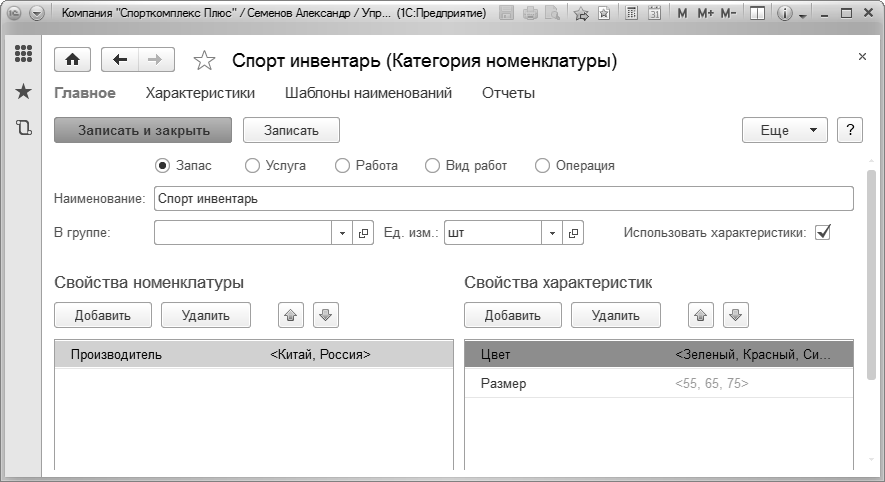The image size is (885, 482).
Task: Select the Услуга radio button
Action: click(252, 165)
